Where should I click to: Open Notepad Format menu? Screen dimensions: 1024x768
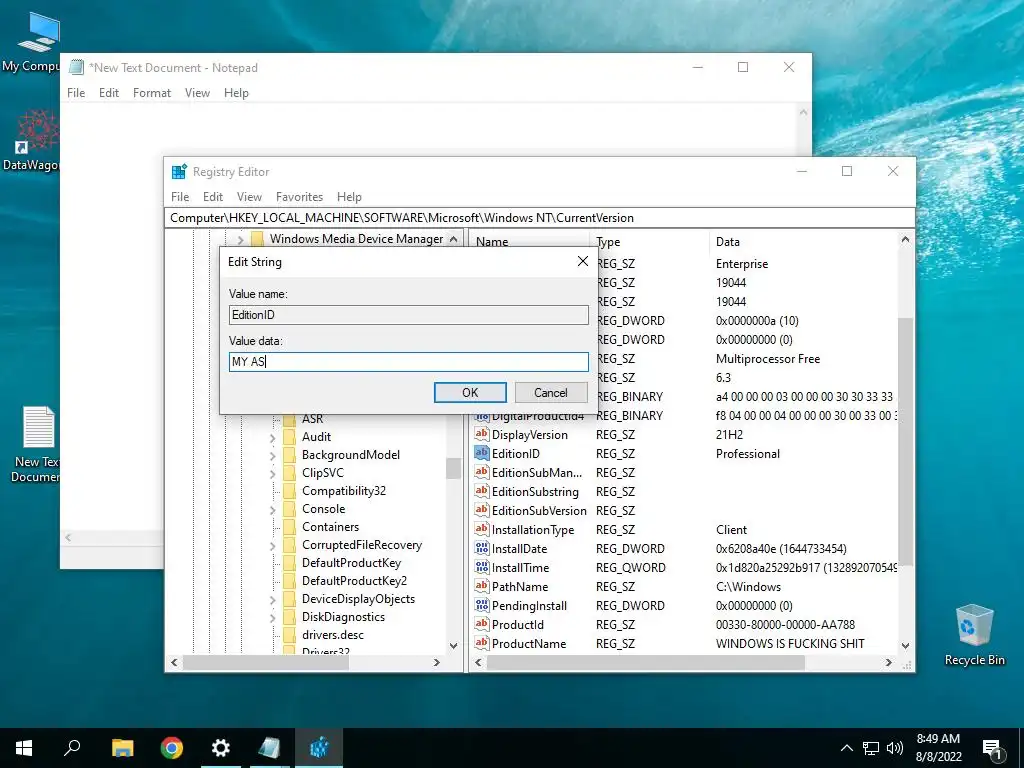point(152,93)
